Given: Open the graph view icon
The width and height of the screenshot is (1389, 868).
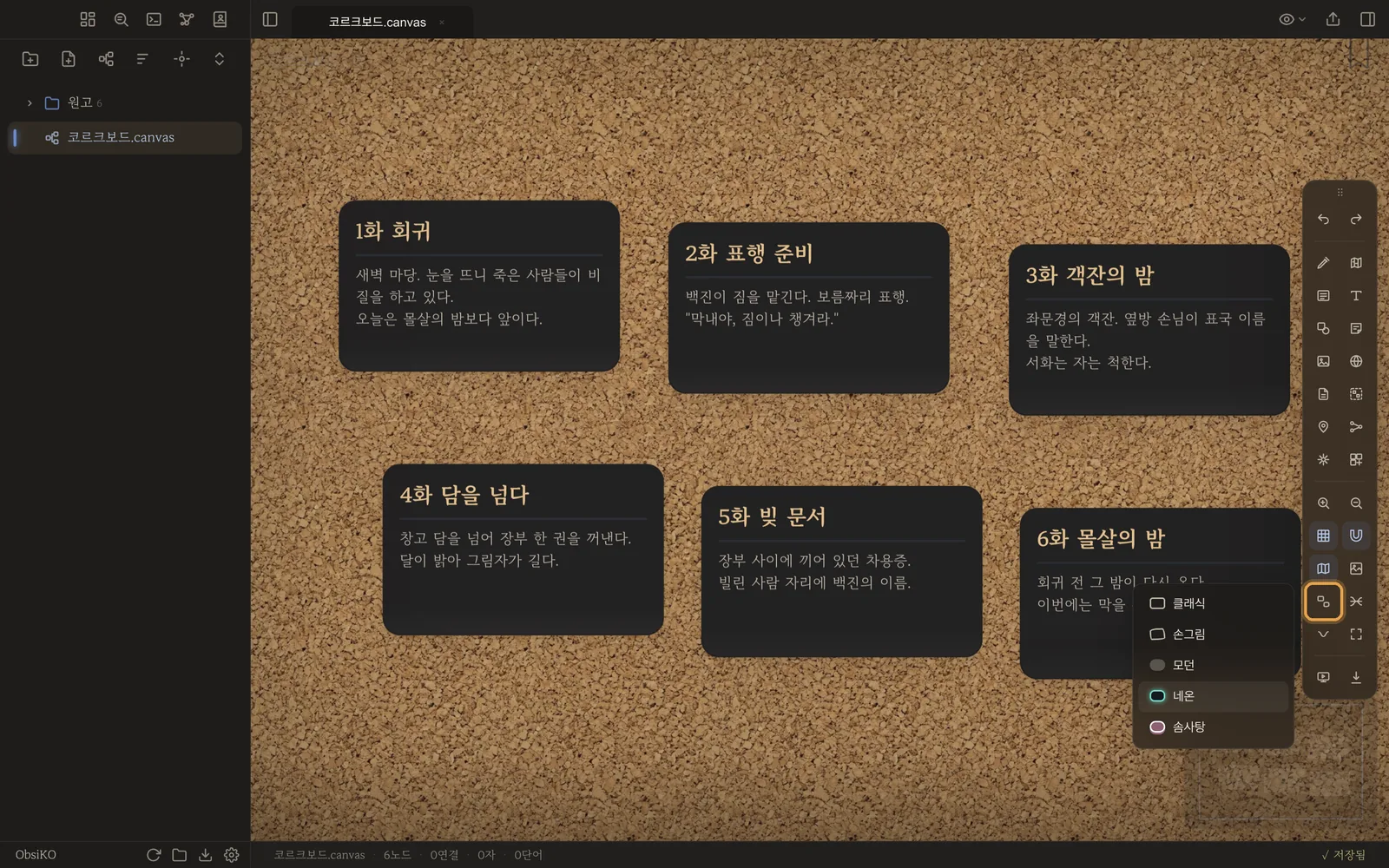Looking at the screenshot, I should click(x=187, y=19).
